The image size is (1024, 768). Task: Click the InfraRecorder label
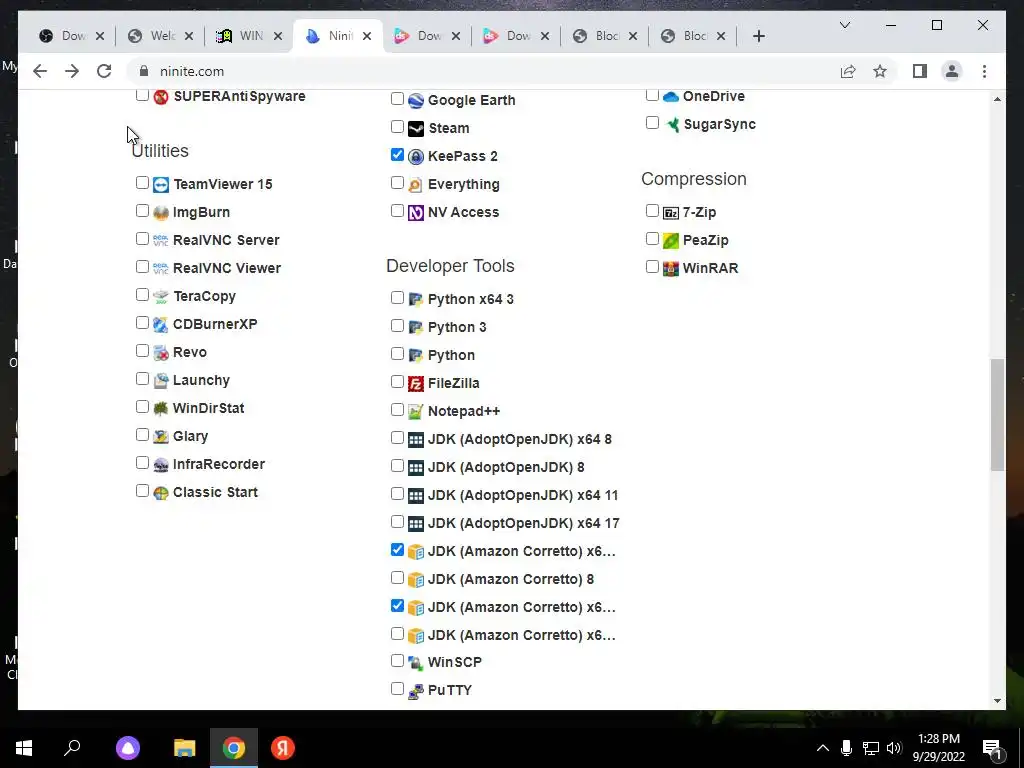[x=219, y=464]
